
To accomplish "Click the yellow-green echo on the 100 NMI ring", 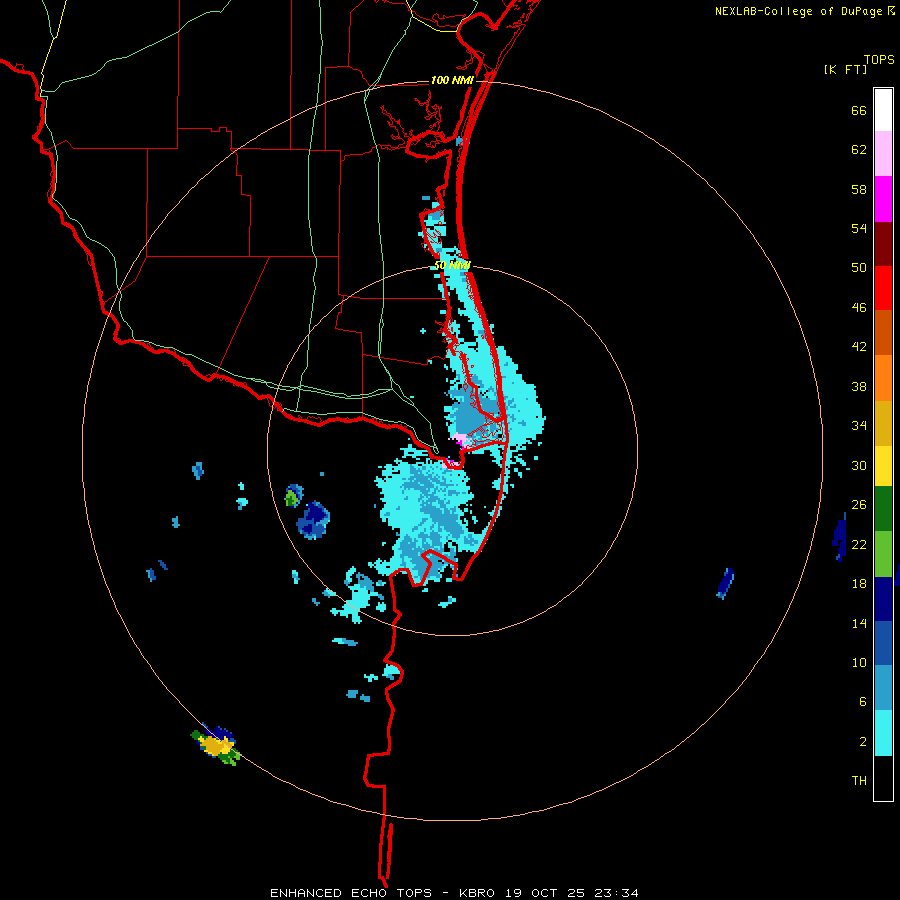I will (x=216, y=745).
